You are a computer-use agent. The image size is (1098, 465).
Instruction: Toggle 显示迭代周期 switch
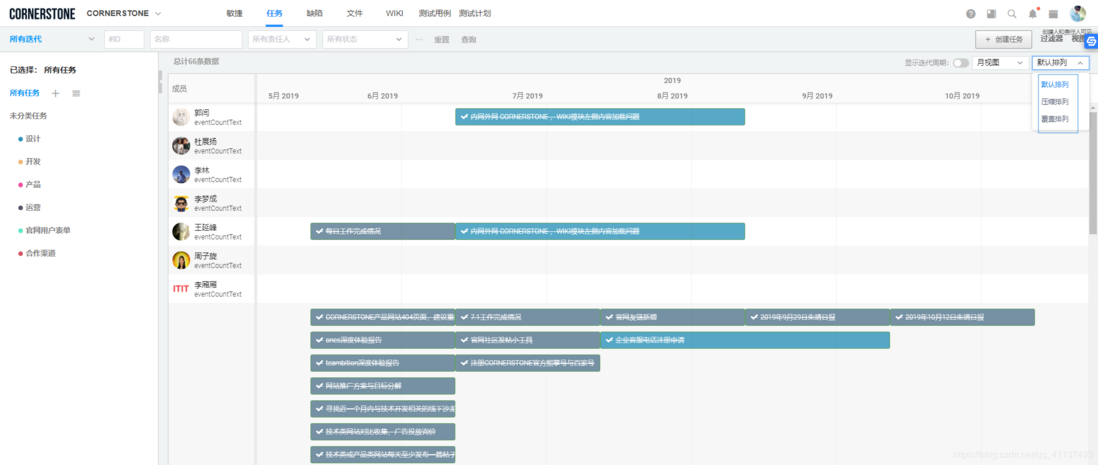coord(961,63)
